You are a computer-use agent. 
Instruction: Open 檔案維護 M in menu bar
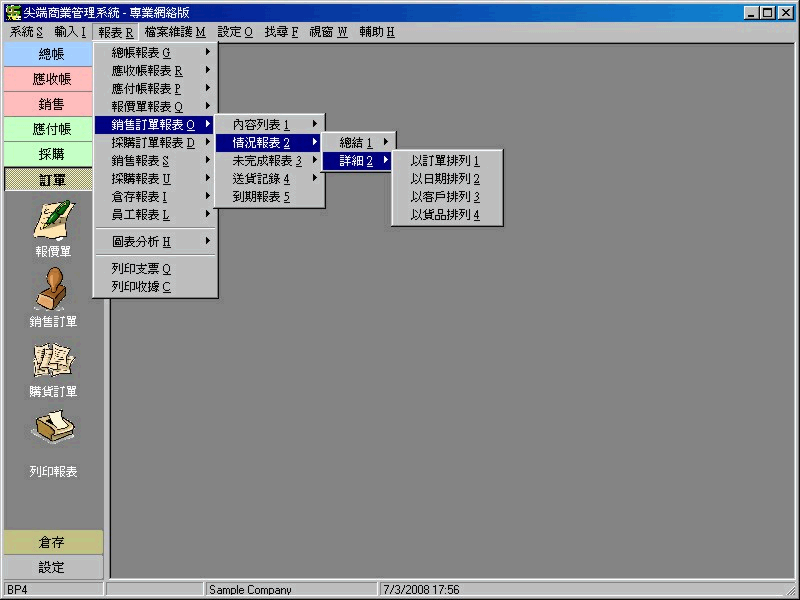(x=175, y=32)
